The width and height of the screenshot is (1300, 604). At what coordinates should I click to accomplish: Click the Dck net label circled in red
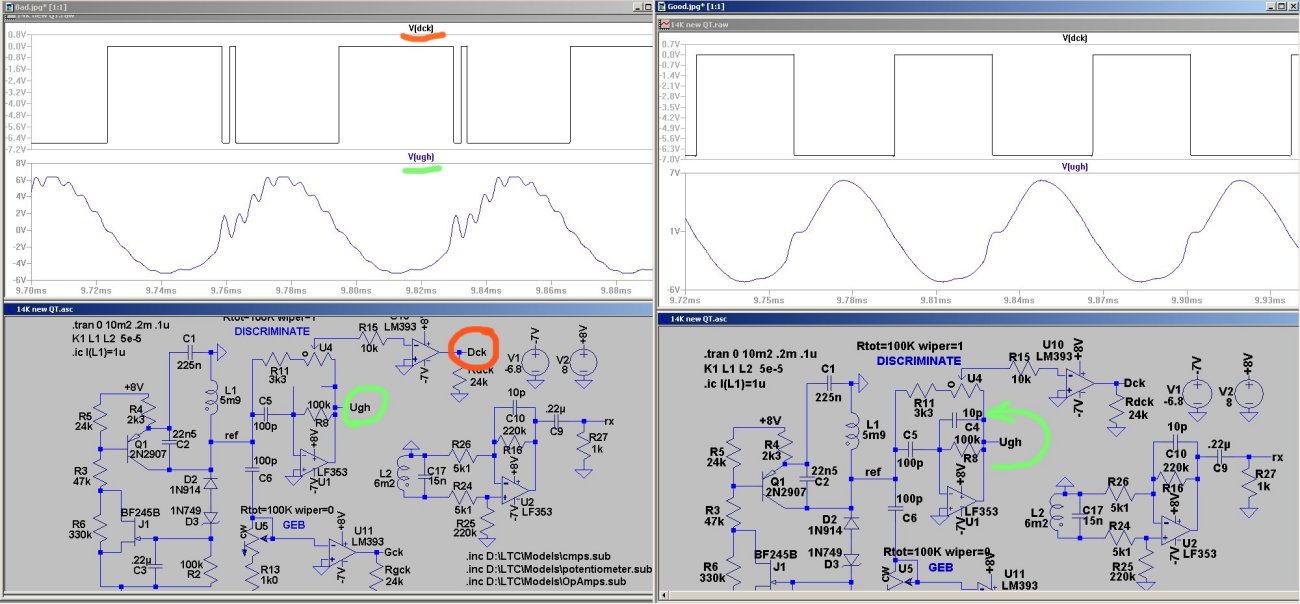click(476, 353)
